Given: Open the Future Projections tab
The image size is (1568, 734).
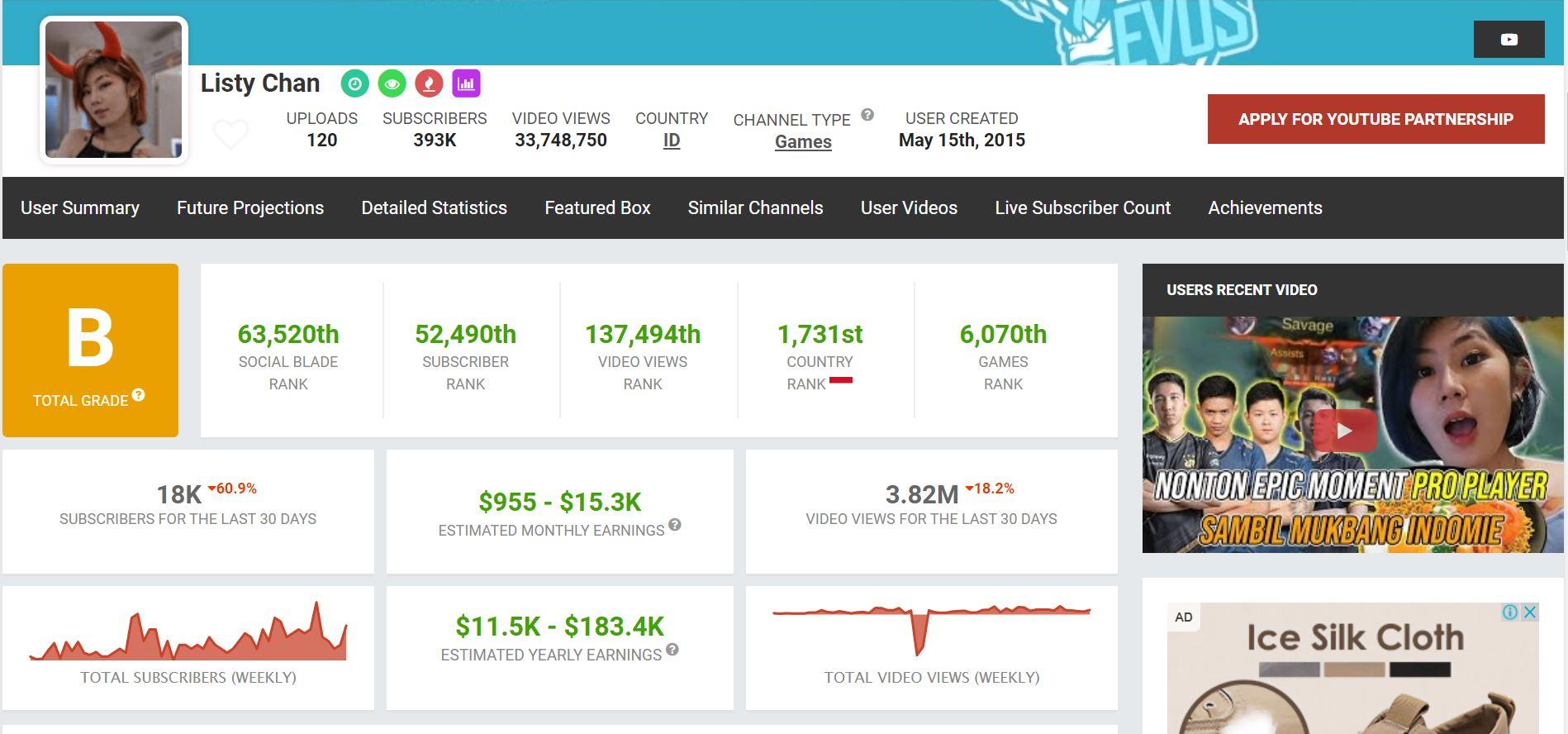Looking at the screenshot, I should [x=250, y=207].
